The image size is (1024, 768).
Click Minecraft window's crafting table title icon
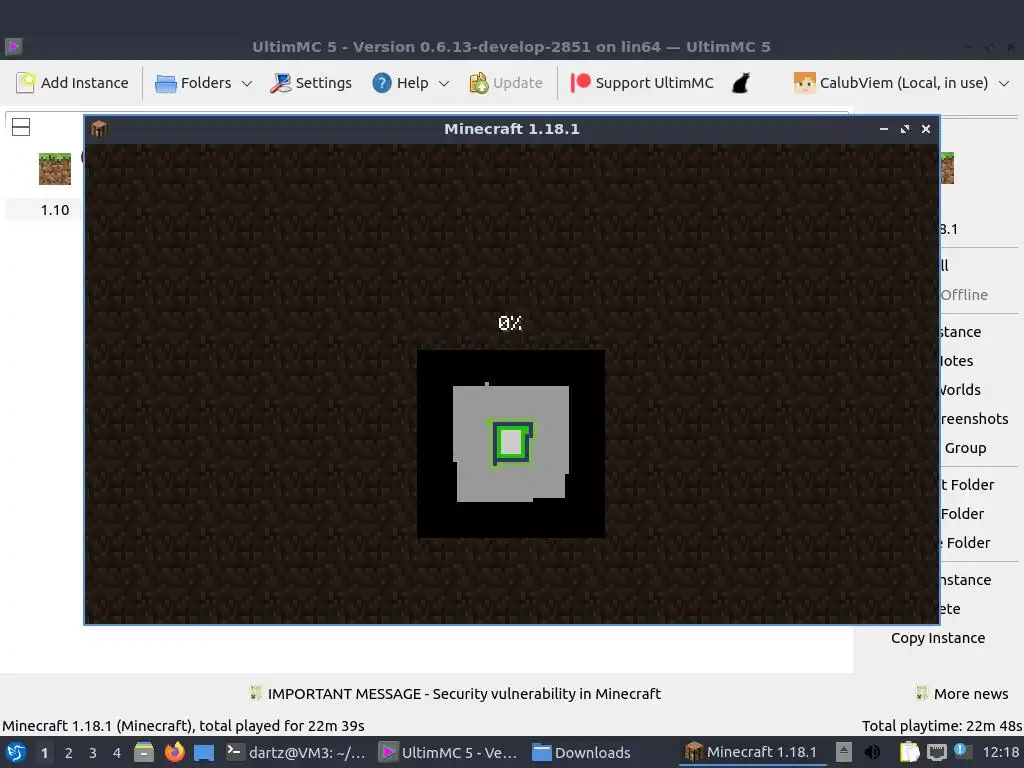coord(99,129)
